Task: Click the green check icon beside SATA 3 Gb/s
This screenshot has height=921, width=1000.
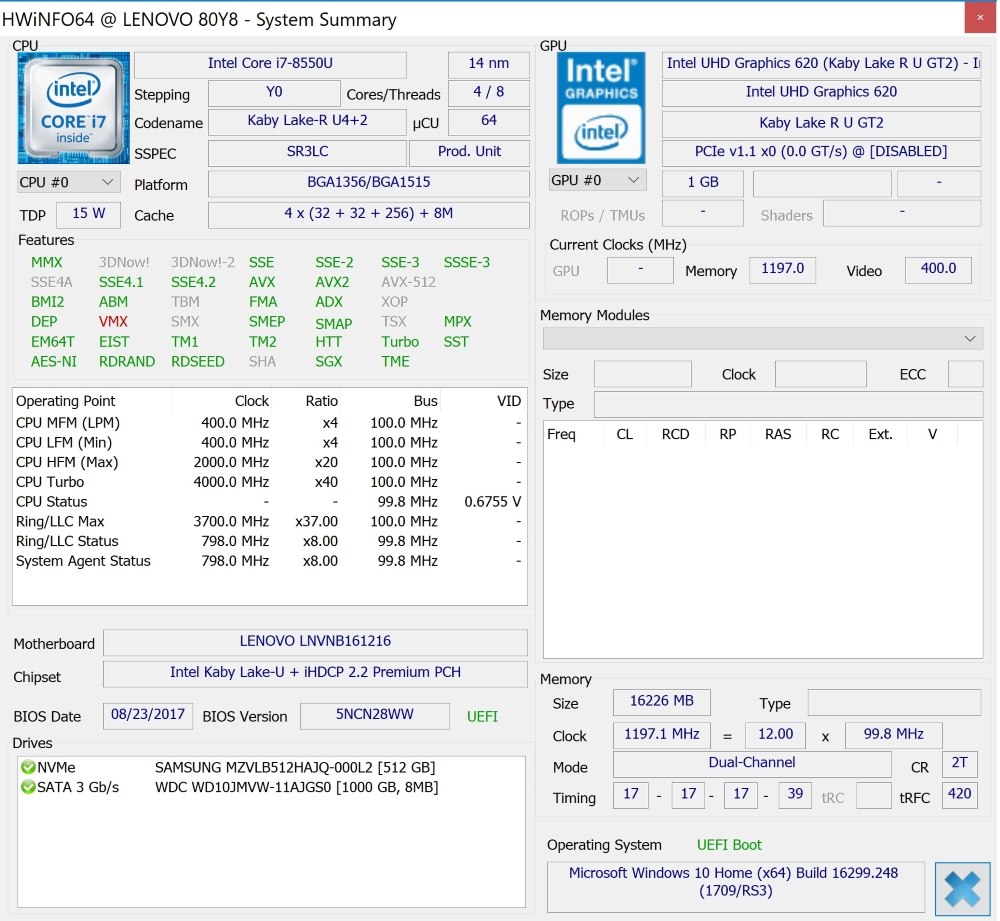Action: coord(28,787)
